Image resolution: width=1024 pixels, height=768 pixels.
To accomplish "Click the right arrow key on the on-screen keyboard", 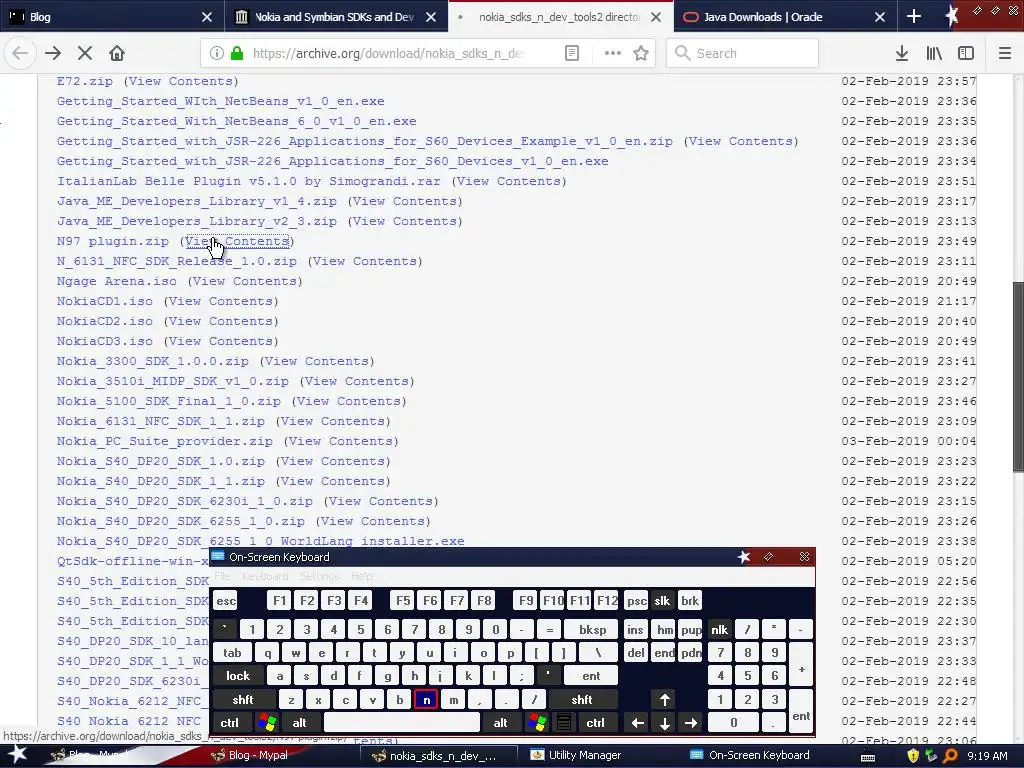I will 691,723.
